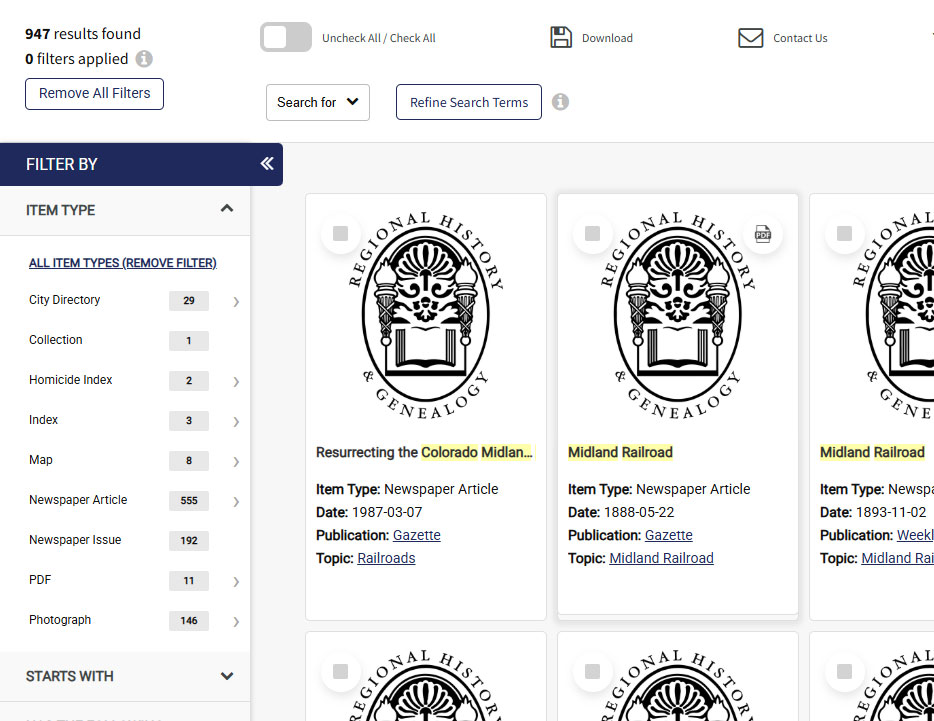Expand the Map item type filter arrow
This screenshot has width=934, height=721.
236,460
